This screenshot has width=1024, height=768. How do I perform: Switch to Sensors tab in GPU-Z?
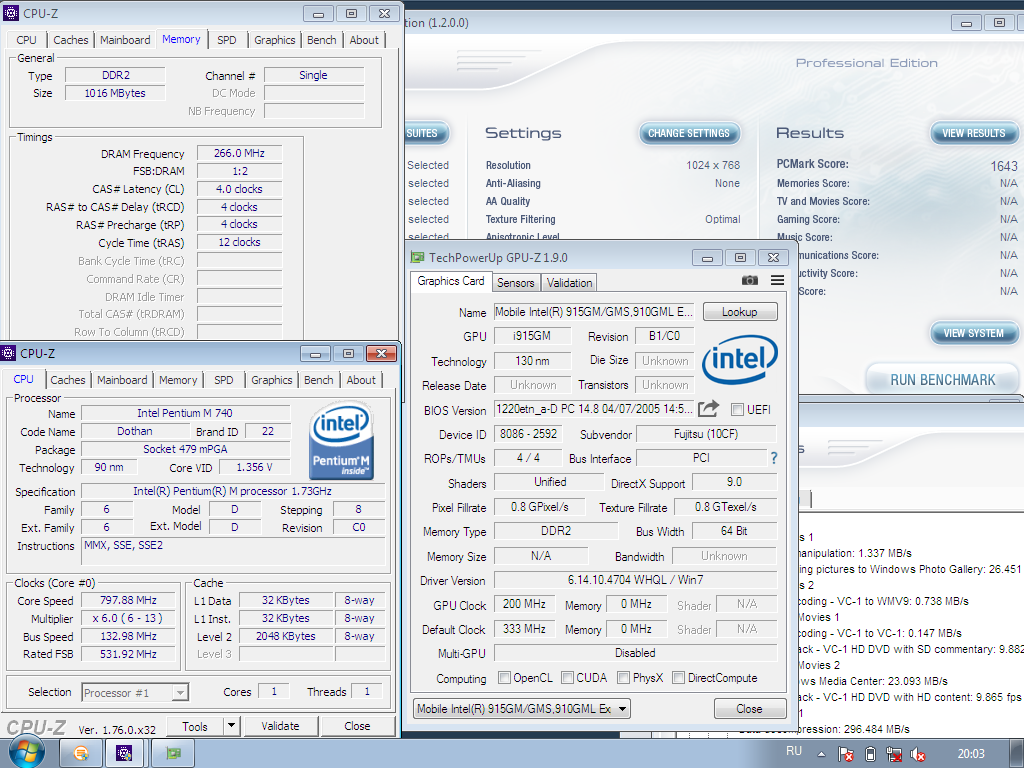pyautogui.click(x=515, y=283)
